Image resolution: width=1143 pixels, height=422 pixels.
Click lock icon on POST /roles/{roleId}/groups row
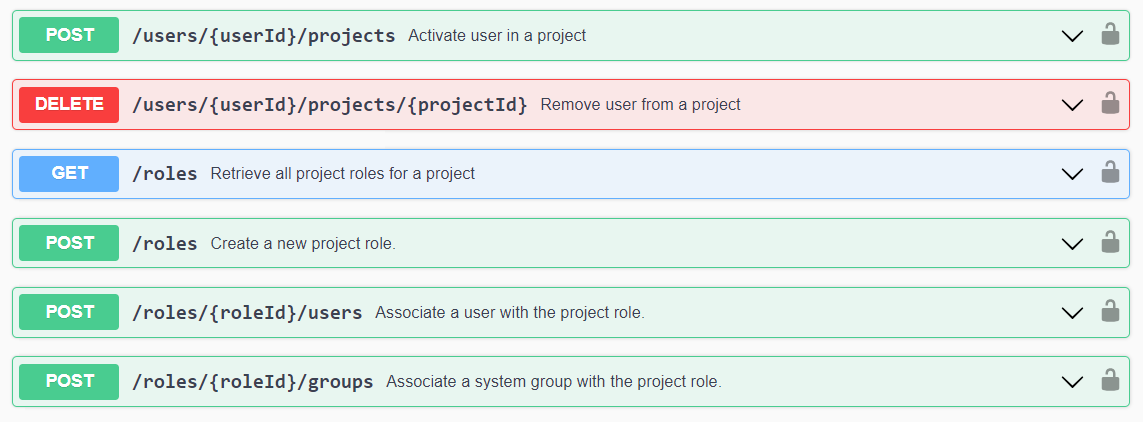click(x=1109, y=381)
